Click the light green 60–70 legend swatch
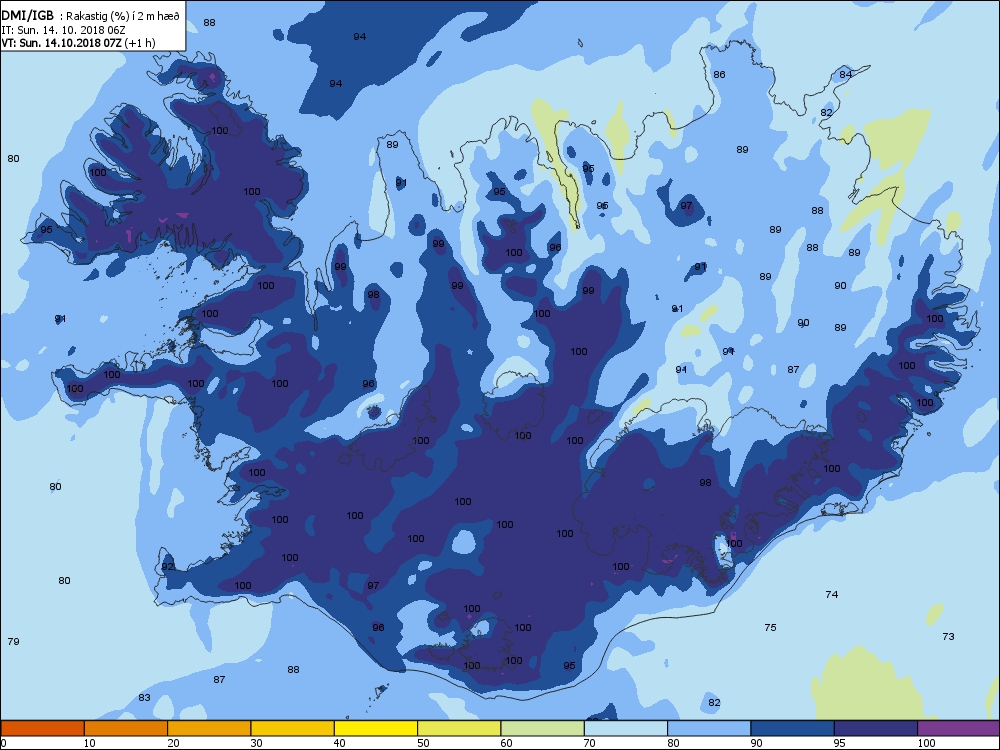Image resolution: width=1000 pixels, height=750 pixels. [543, 728]
